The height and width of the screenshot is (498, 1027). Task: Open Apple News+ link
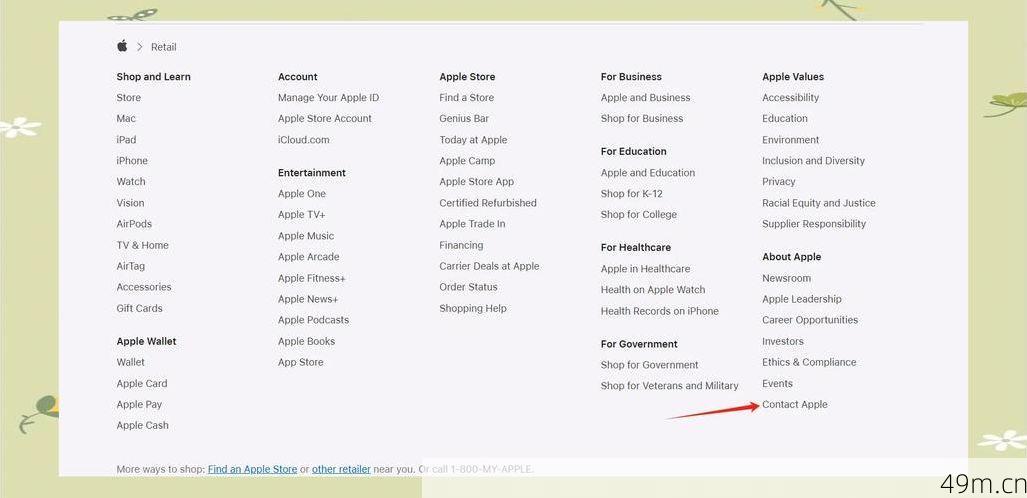coord(308,299)
